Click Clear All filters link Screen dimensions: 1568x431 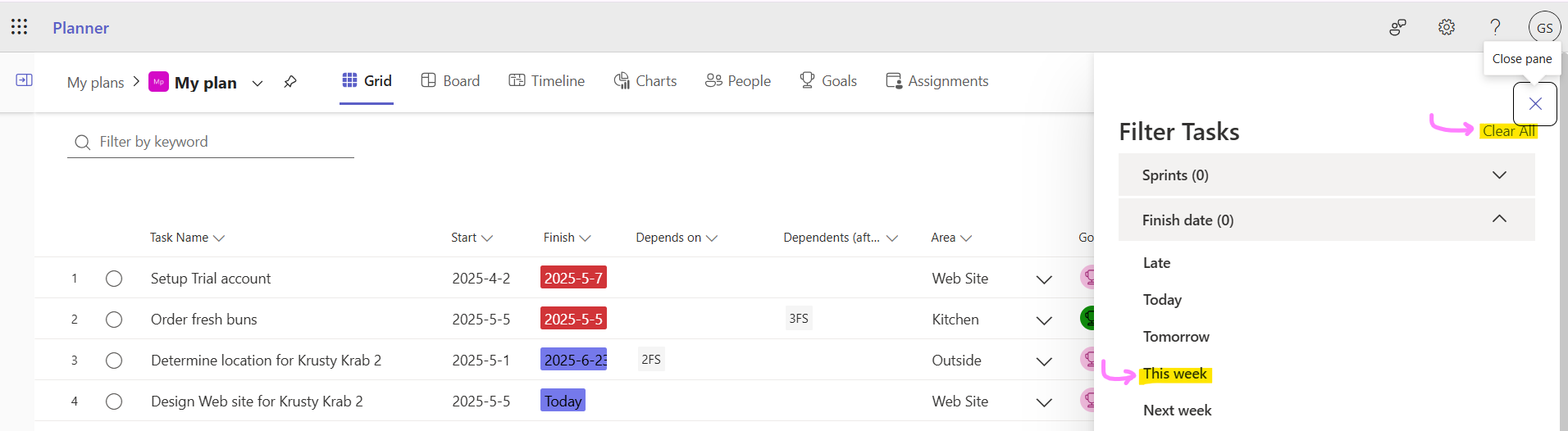coord(1509,131)
